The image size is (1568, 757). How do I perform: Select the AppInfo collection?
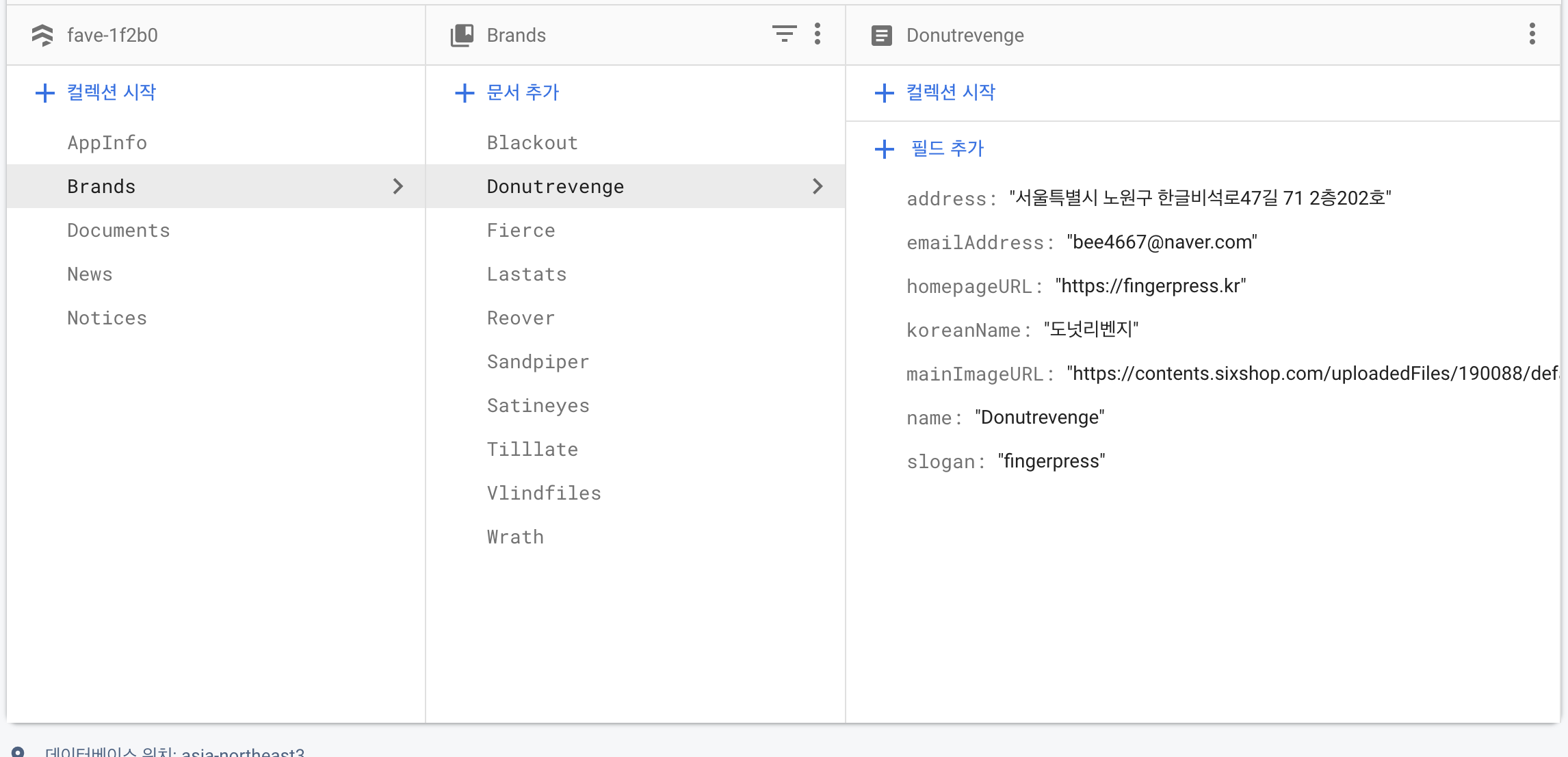pyautogui.click(x=107, y=142)
